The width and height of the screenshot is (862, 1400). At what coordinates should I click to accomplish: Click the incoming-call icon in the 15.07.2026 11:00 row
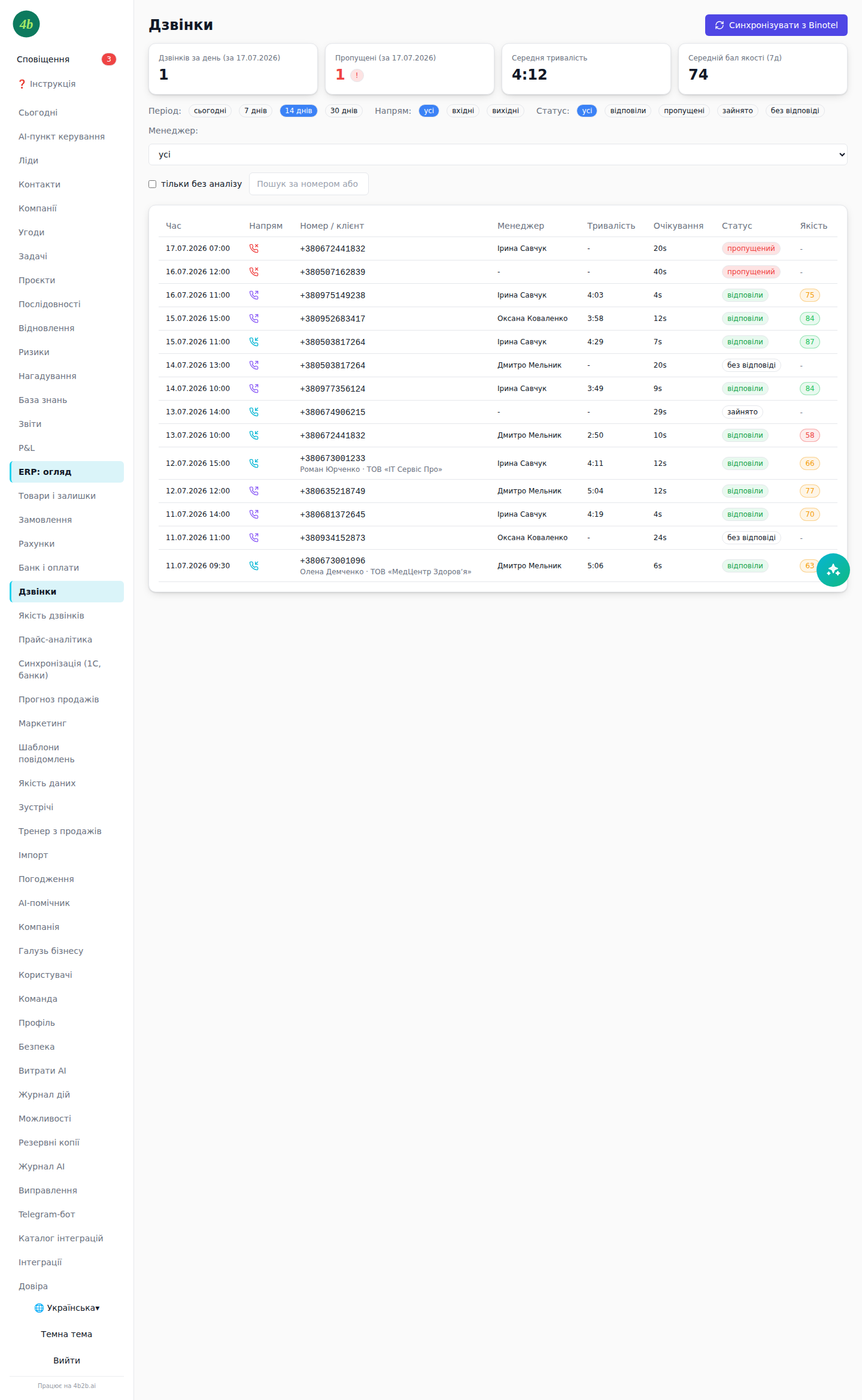coord(254,342)
